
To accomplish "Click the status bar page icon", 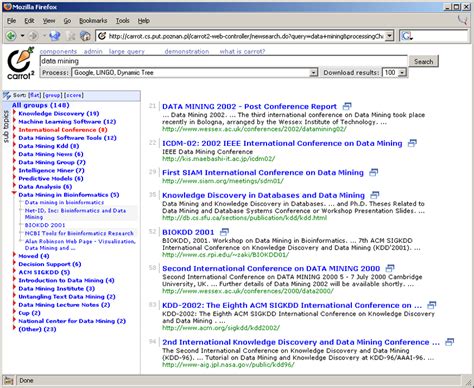I will (9, 381).
